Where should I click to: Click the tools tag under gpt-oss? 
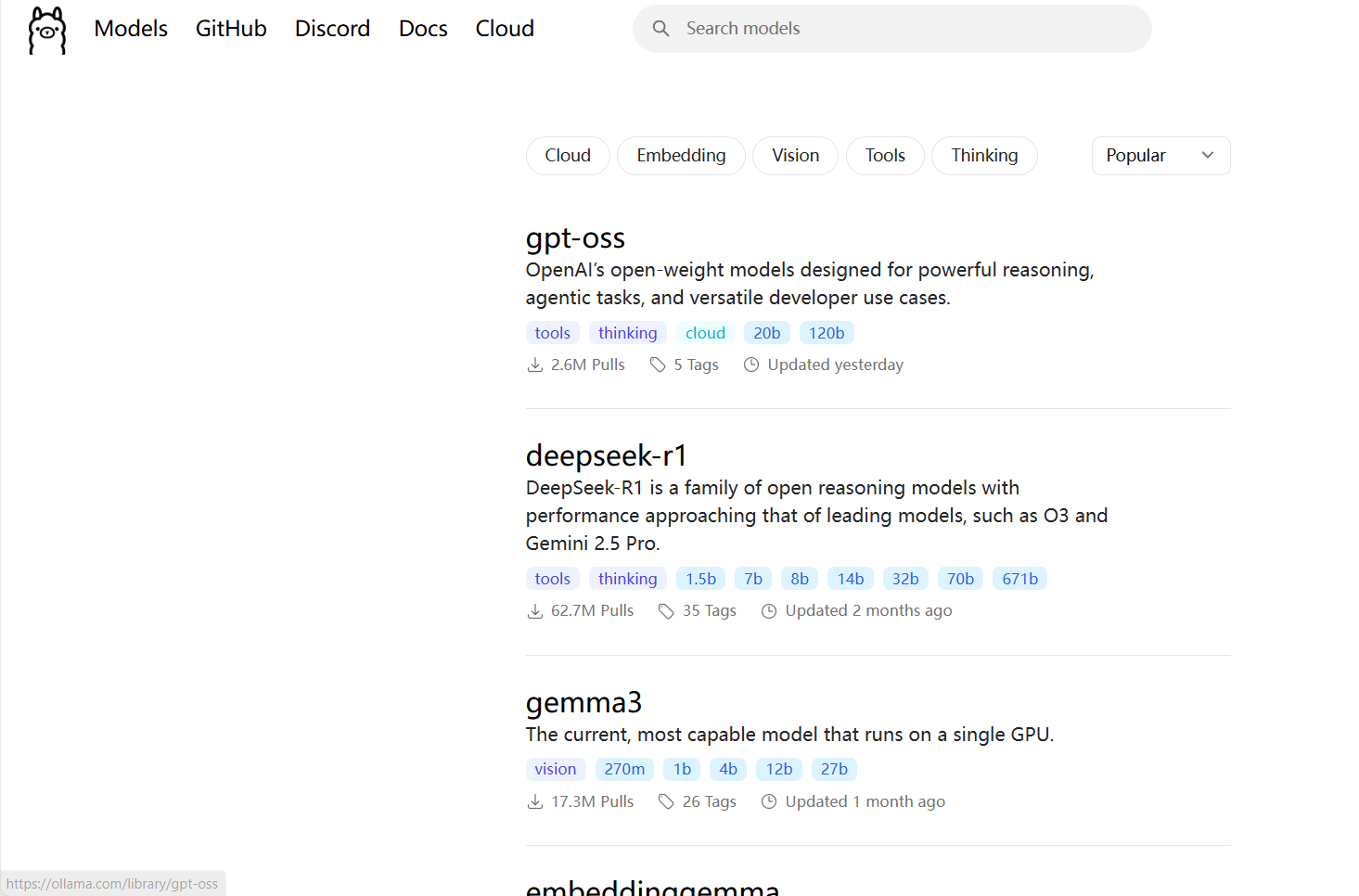pyautogui.click(x=553, y=333)
